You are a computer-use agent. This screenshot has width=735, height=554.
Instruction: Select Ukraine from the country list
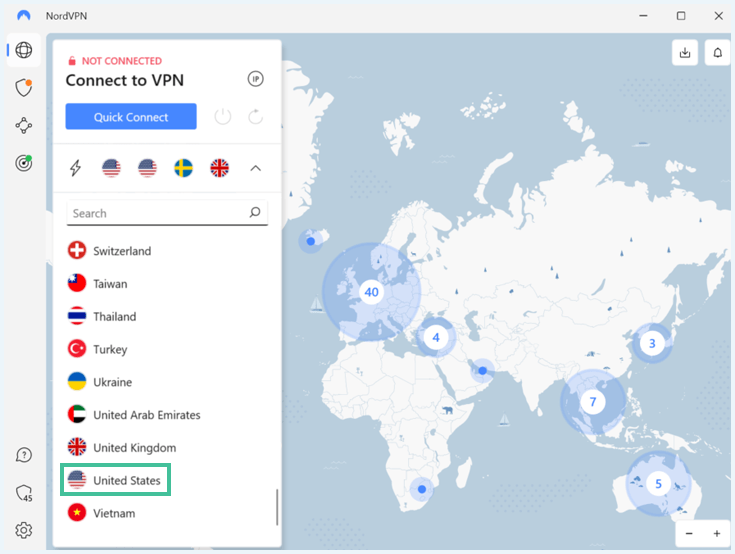167,382
